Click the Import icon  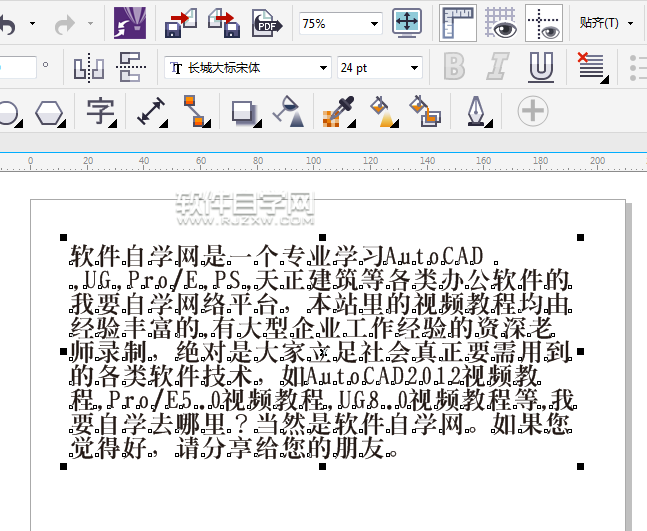[x=180, y=24]
